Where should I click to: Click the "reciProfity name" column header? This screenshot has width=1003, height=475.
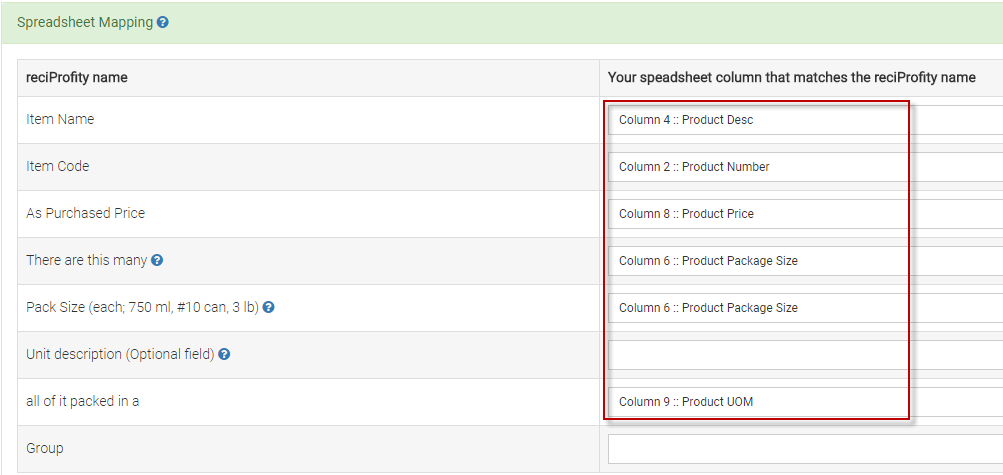[77, 77]
